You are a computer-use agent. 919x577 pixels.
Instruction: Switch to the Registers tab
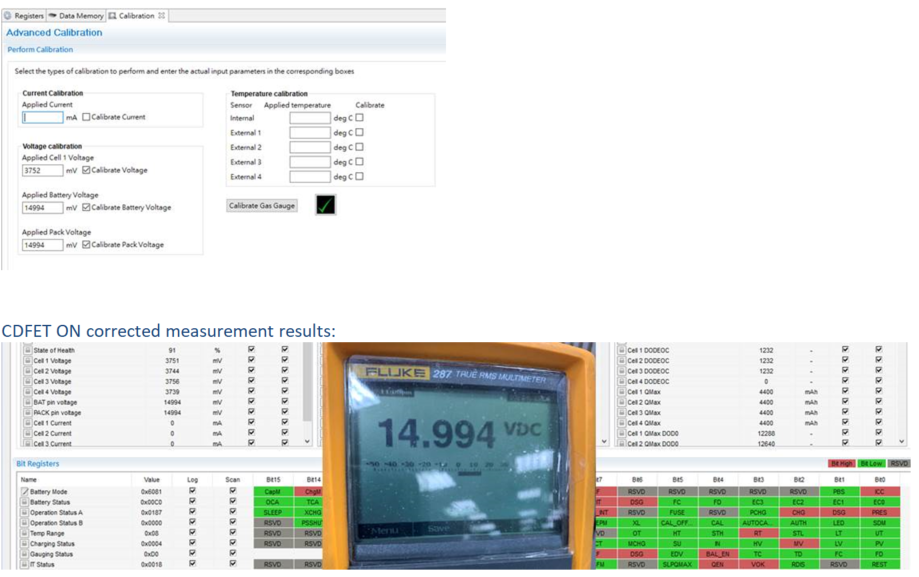(x=24, y=16)
